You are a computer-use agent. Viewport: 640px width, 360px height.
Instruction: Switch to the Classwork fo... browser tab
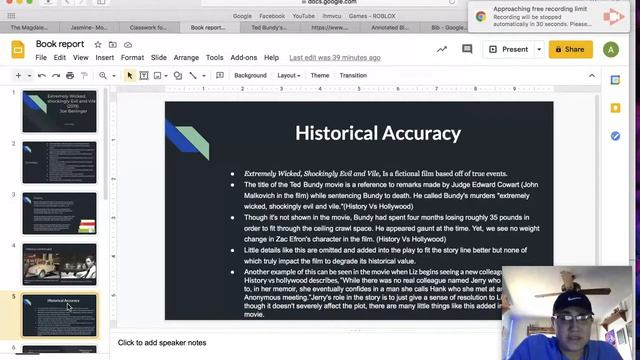coord(148,27)
